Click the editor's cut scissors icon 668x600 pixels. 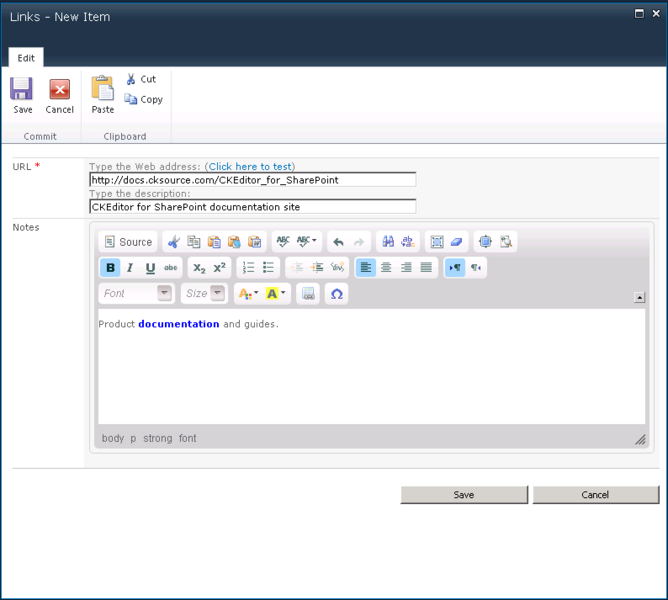click(174, 242)
